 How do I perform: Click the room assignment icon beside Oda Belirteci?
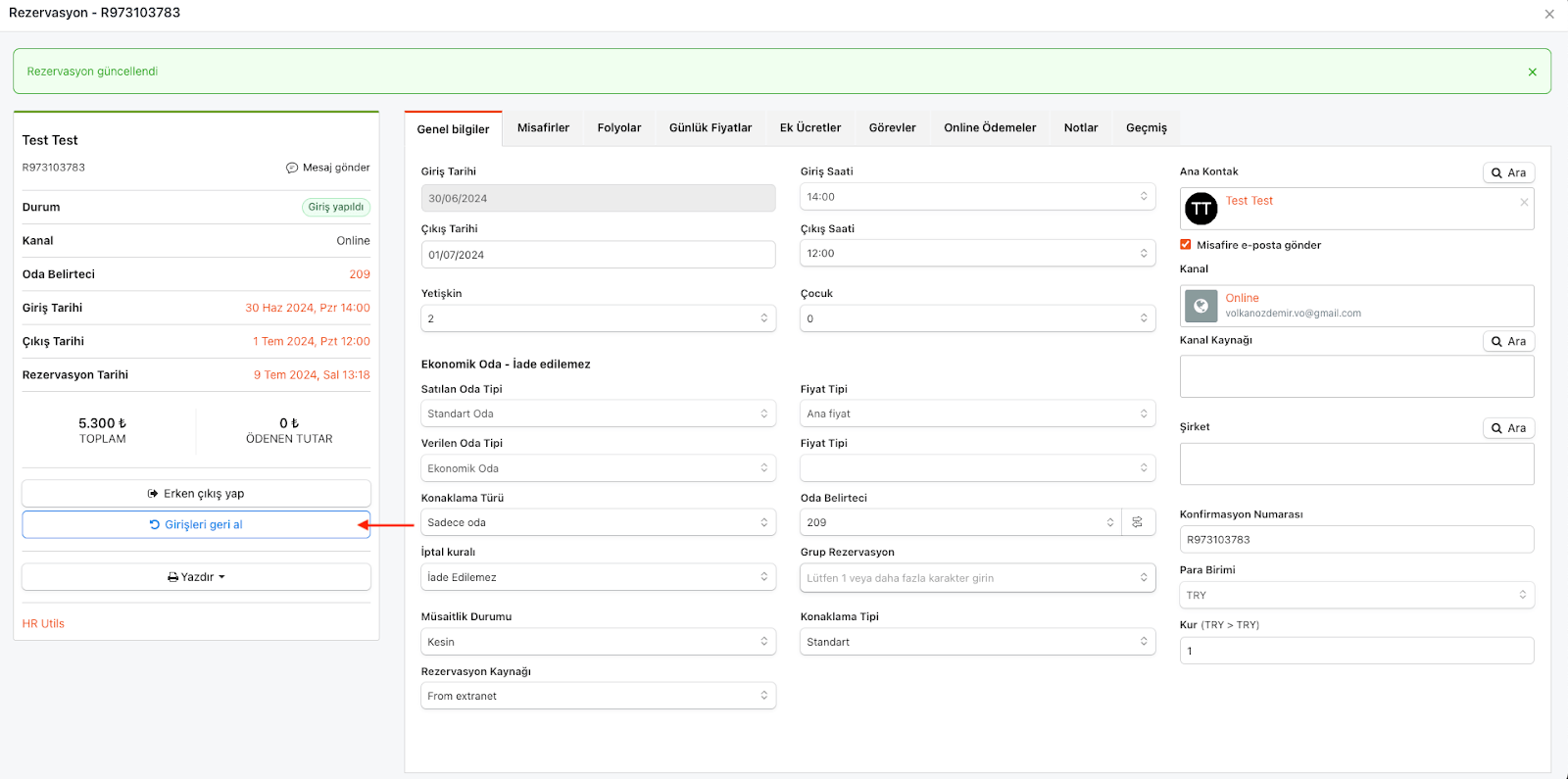point(1137,522)
